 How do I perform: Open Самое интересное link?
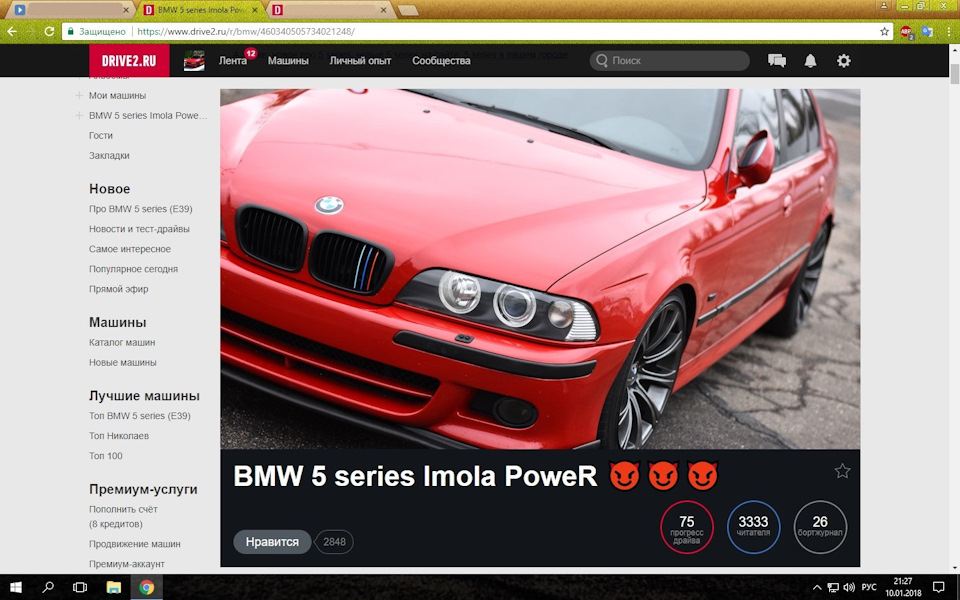(x=130, y=249)
